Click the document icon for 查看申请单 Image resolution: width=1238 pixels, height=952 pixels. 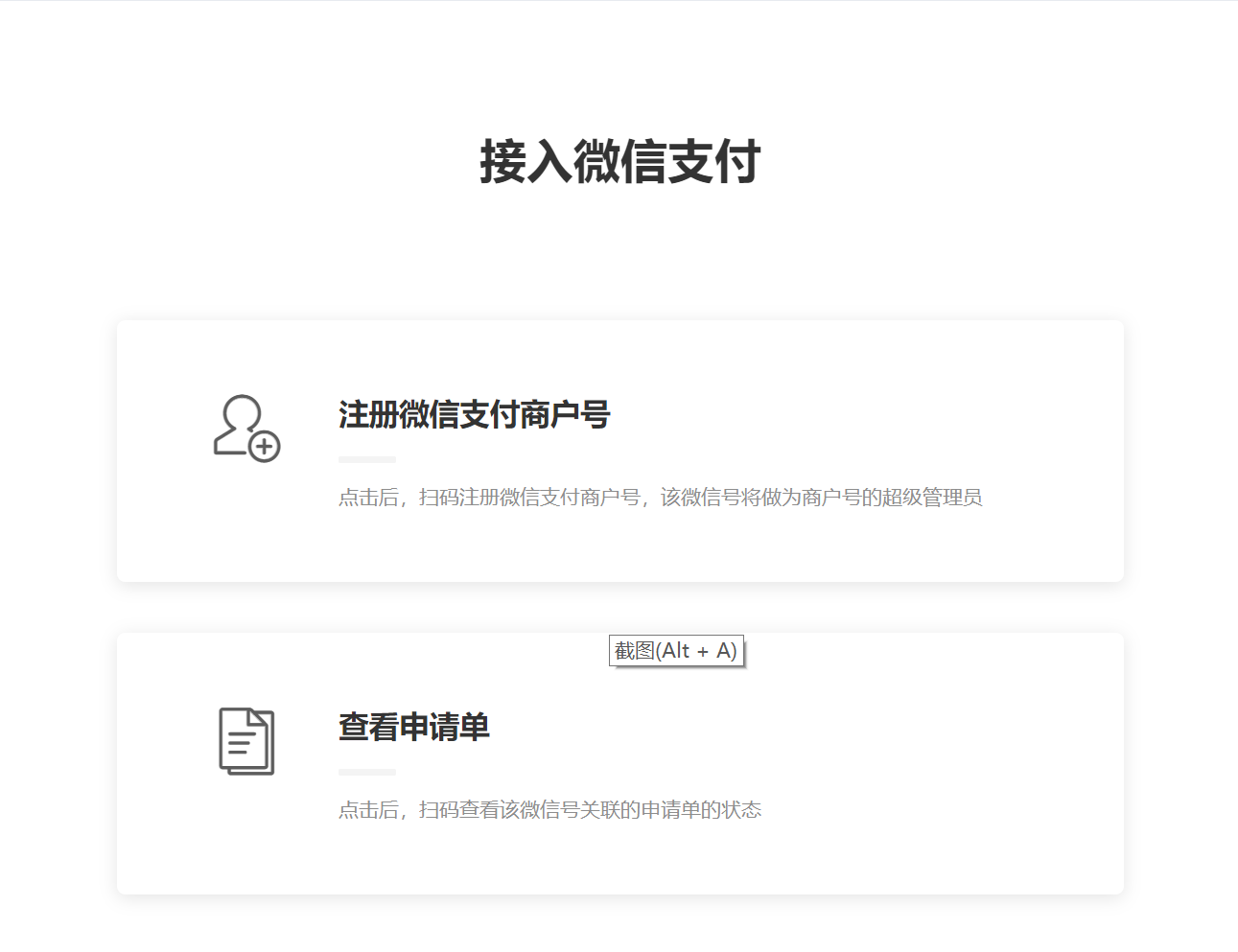[246, 741]
